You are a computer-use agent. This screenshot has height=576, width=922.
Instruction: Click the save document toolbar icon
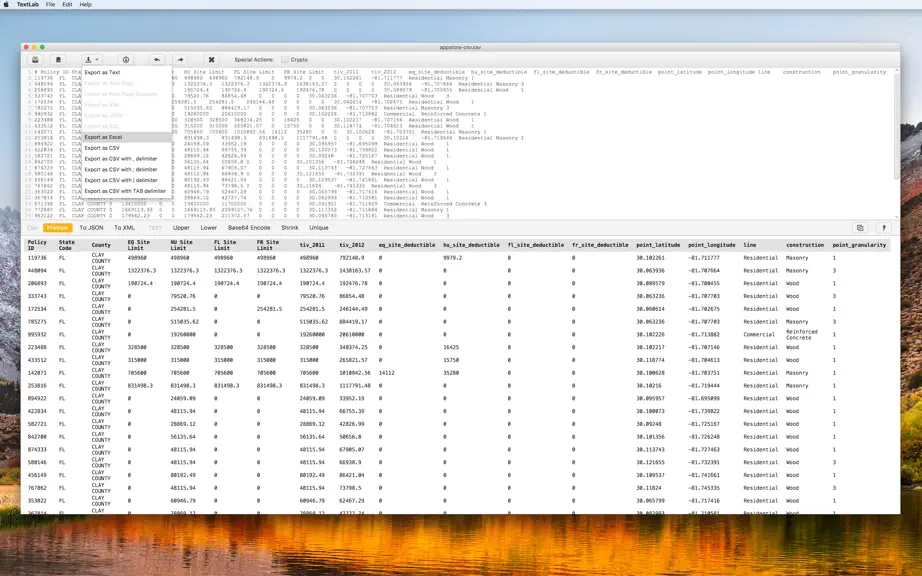point(58,59)
